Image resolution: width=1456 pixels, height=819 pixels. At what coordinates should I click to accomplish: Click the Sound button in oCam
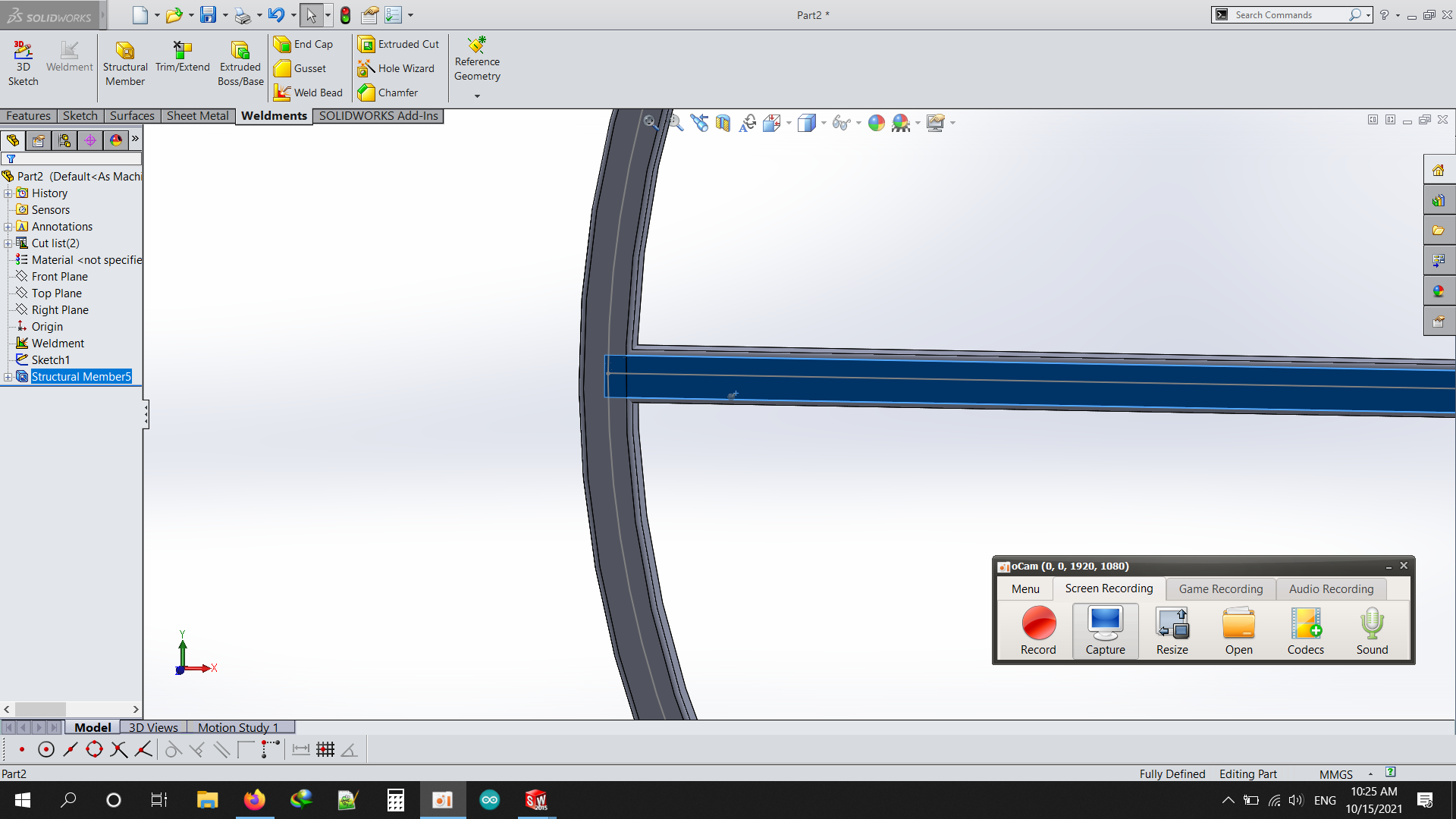[x=1372, y=631]
